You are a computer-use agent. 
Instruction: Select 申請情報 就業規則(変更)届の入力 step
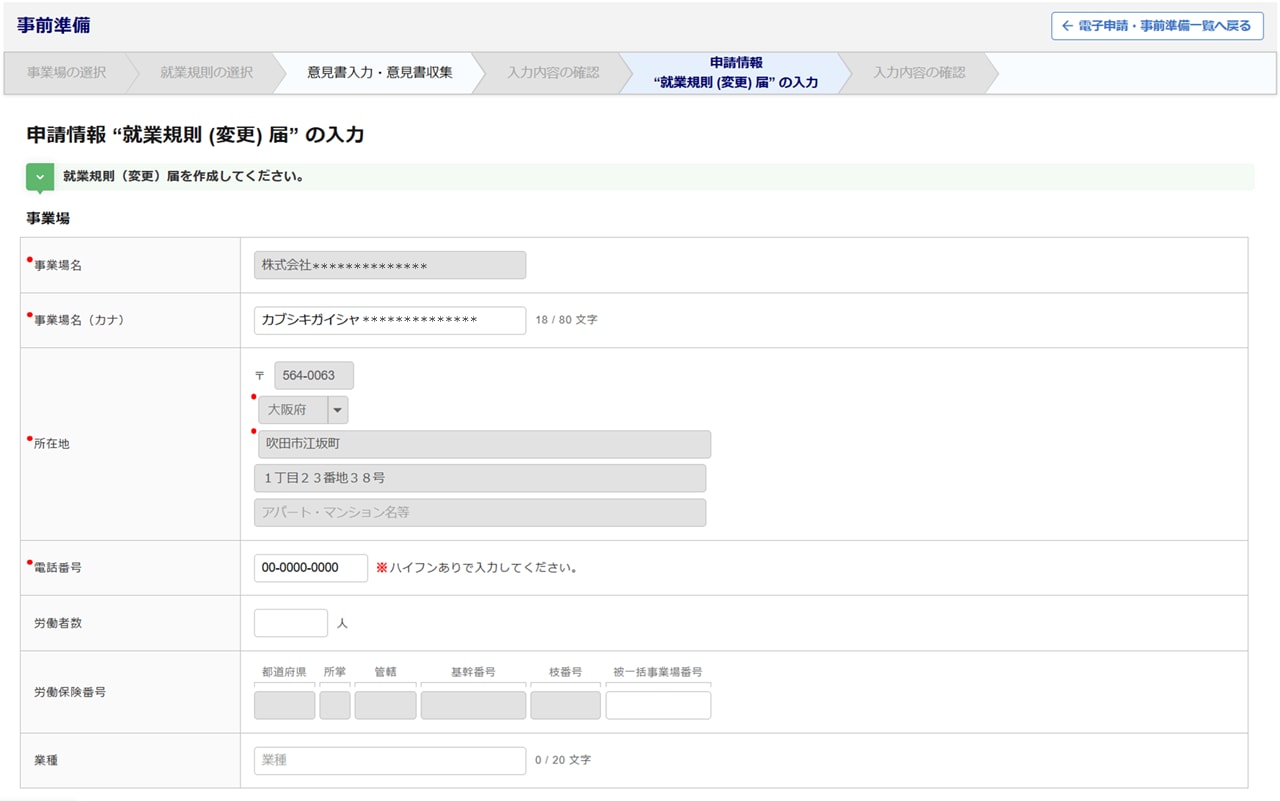tap(735, 73)
